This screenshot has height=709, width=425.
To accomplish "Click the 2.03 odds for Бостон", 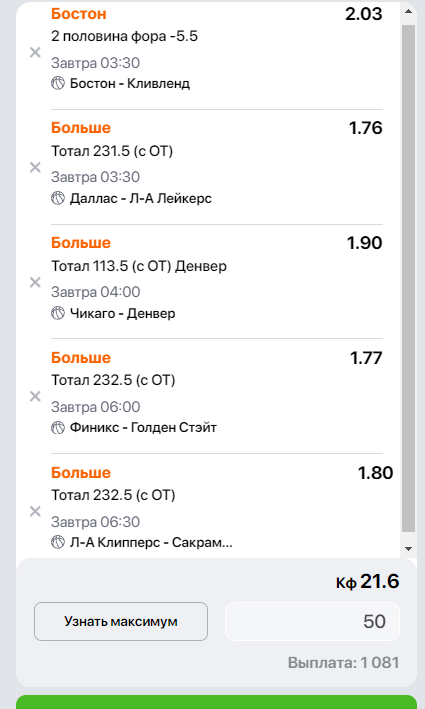I will [x=364, y=14].
